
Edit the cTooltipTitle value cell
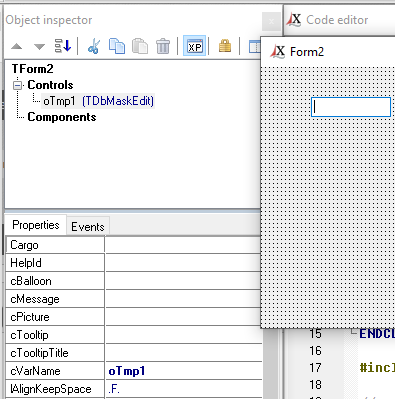[x=184, y=353]
